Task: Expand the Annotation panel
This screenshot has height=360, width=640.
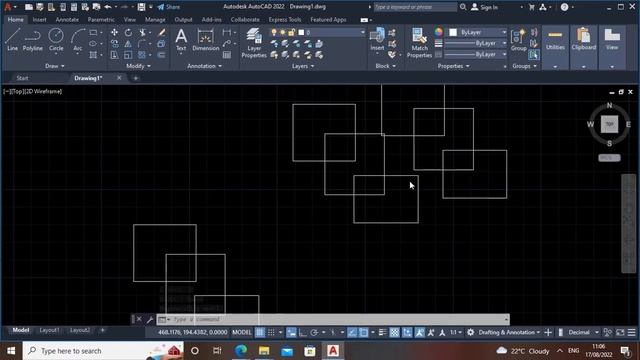Action: pyautogui.click(x=204, y=66)
